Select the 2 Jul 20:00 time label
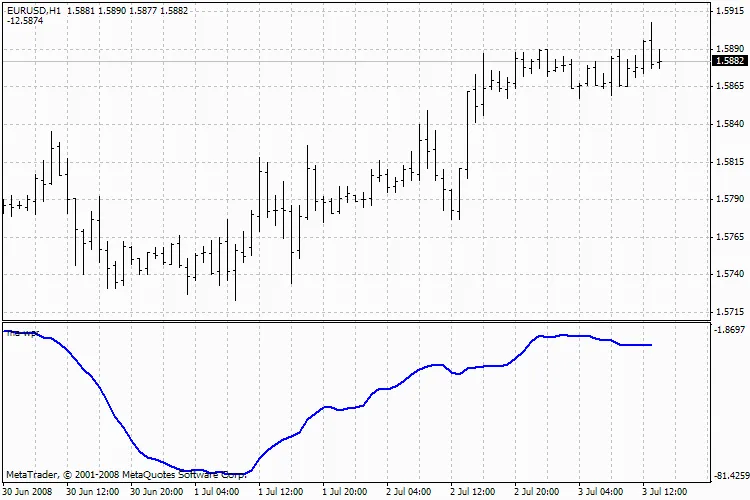This screenshot has width=750, height=500. tap(536, 492)
